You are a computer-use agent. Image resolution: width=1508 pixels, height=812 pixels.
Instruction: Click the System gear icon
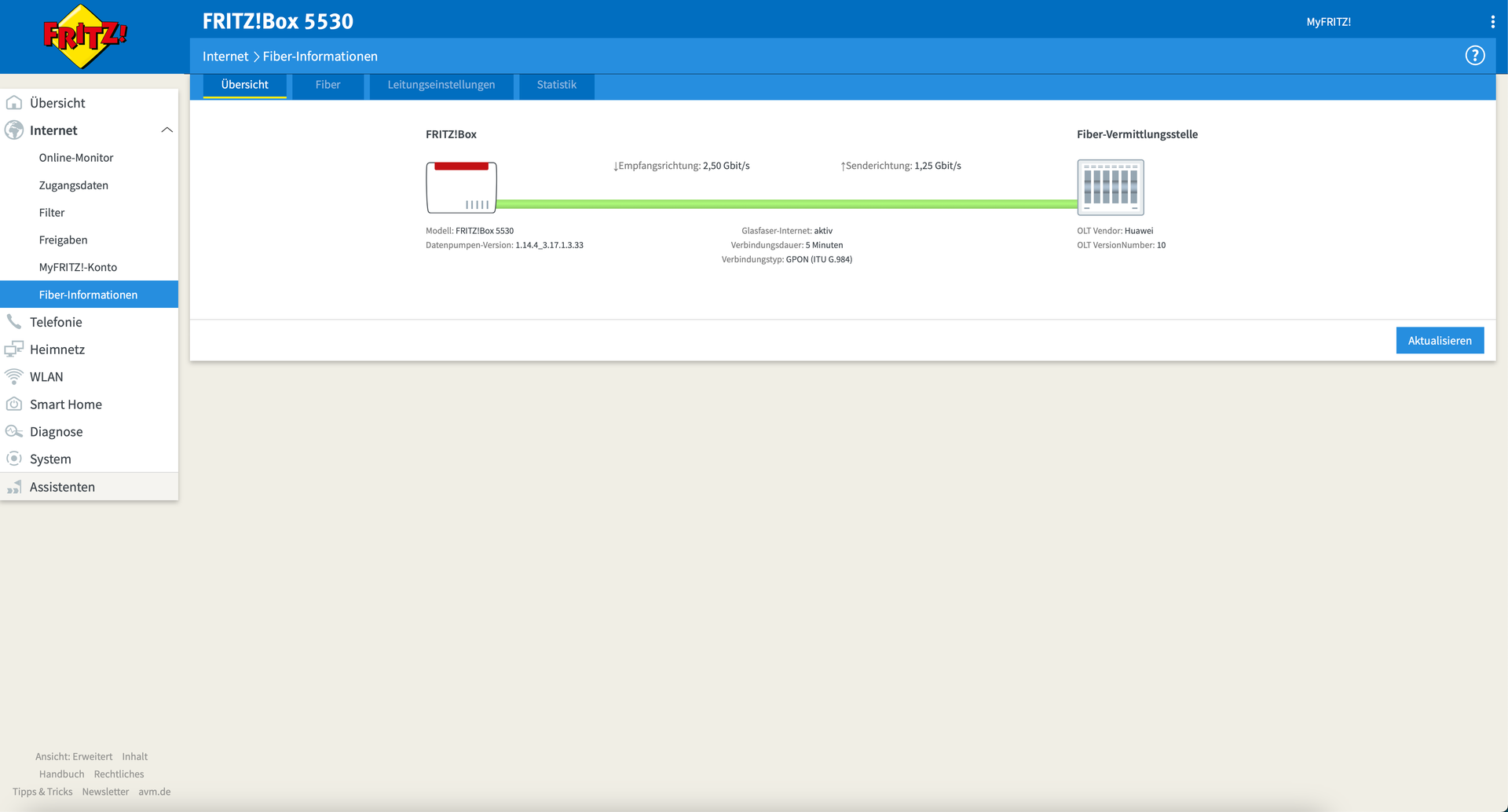point(14,459)
